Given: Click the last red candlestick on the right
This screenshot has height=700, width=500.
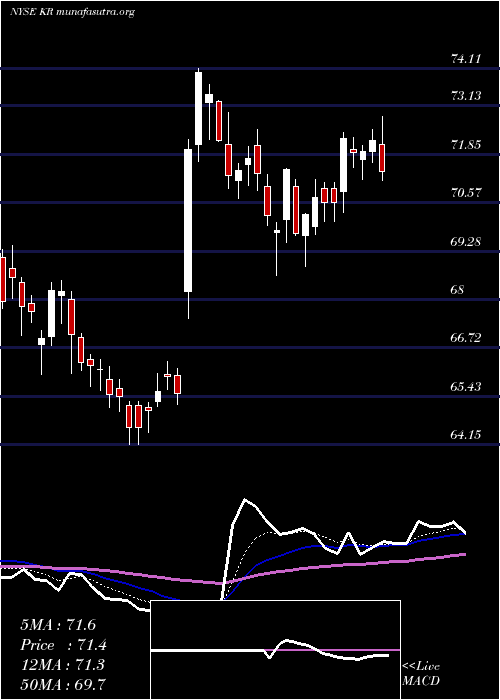Looking at the screenshot, I should click(x=382, y=158).
